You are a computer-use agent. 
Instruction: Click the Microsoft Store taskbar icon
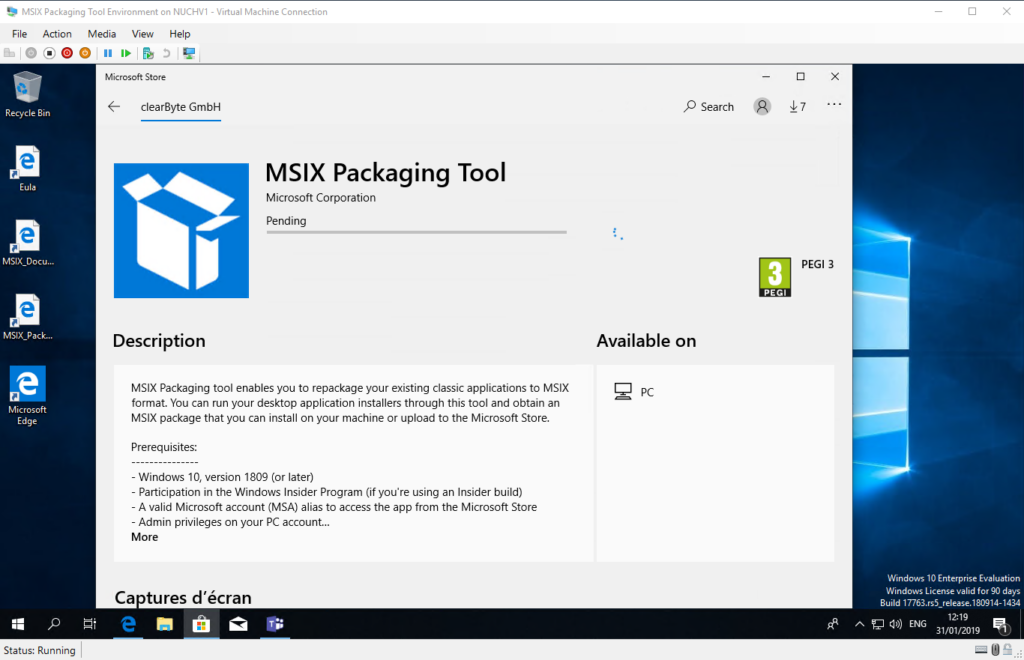201,624
